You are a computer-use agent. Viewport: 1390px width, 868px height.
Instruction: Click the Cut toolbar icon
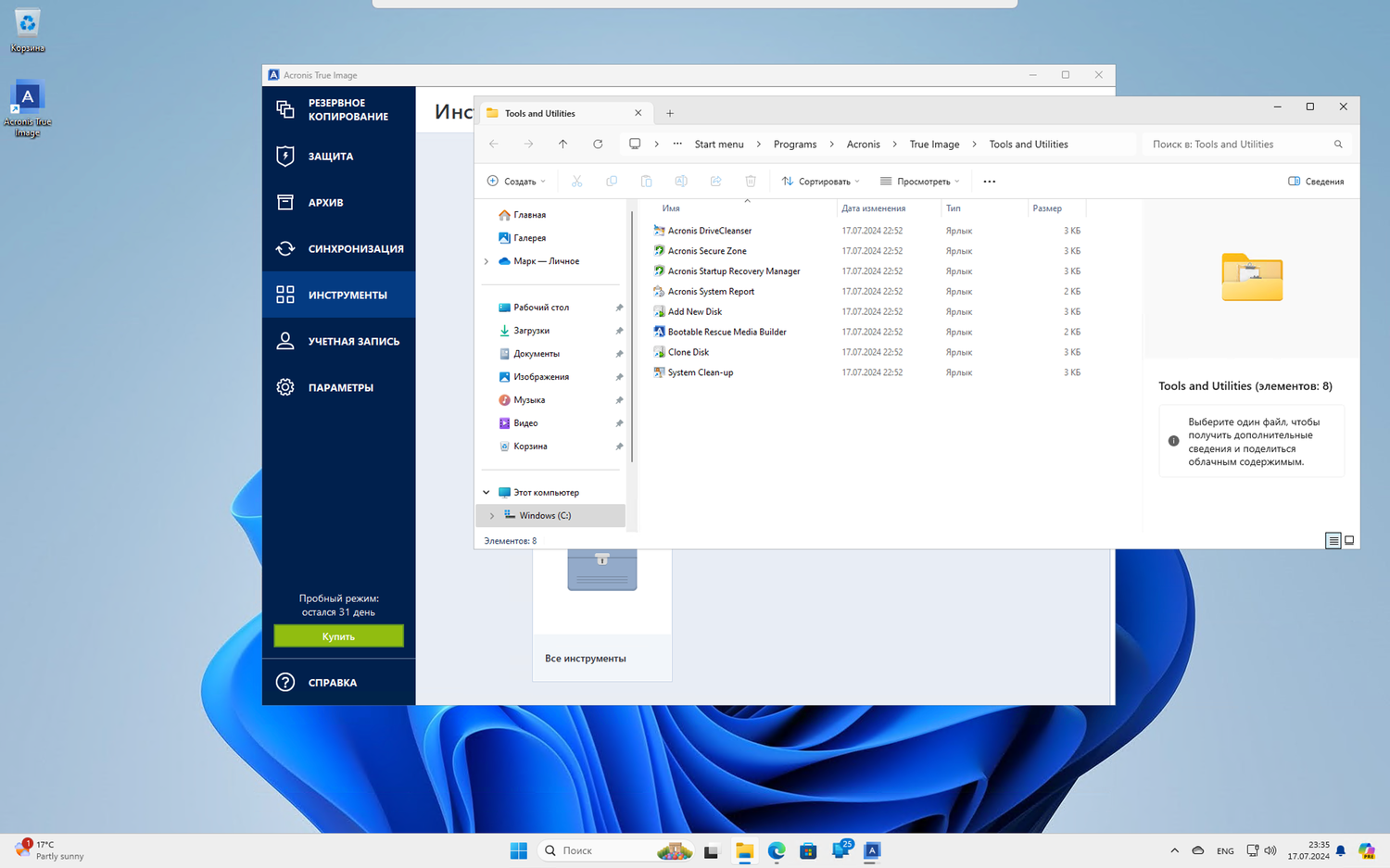pyautogui.click(x=576, y=182)
